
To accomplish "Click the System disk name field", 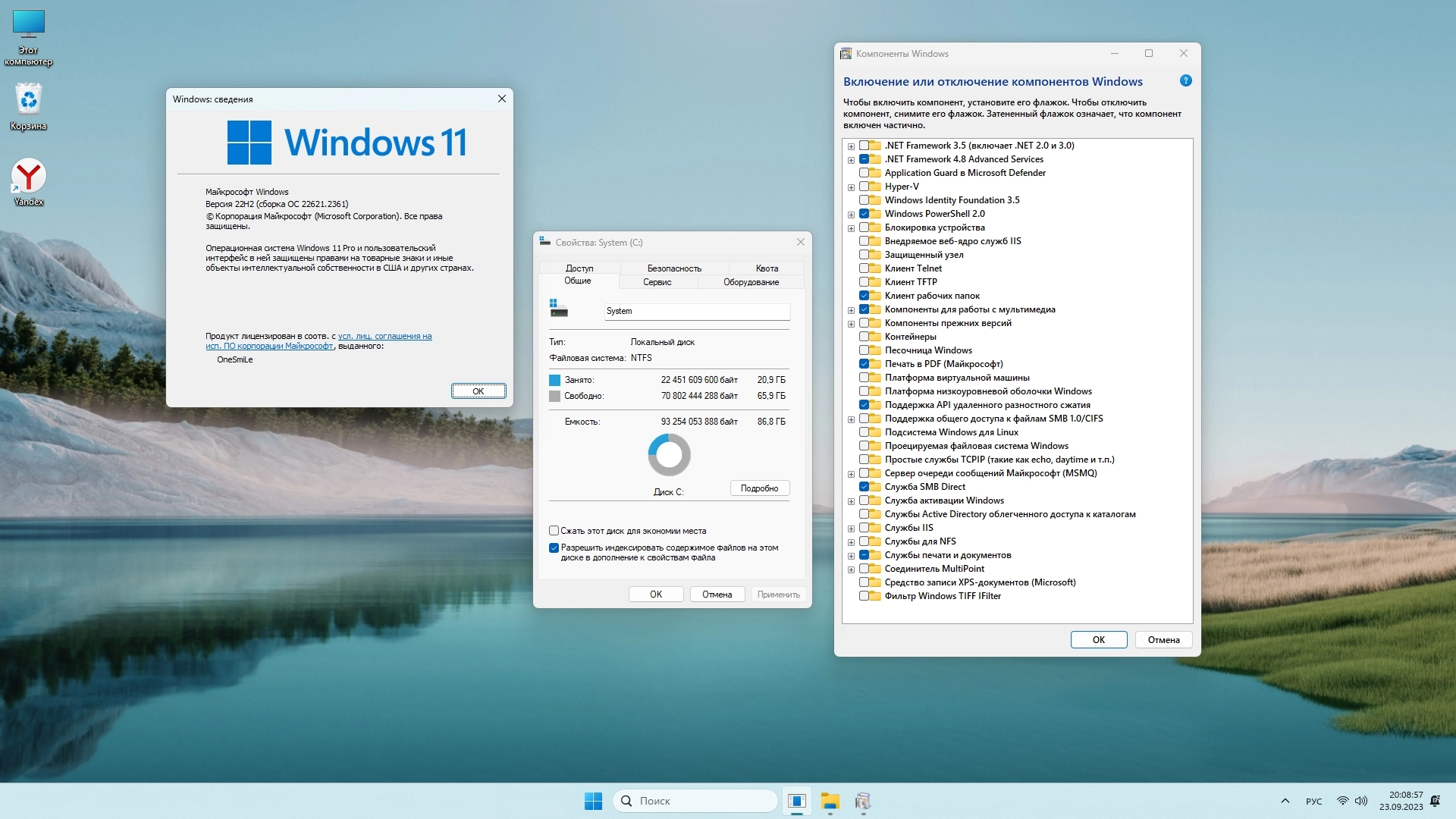I will [696, 312].
